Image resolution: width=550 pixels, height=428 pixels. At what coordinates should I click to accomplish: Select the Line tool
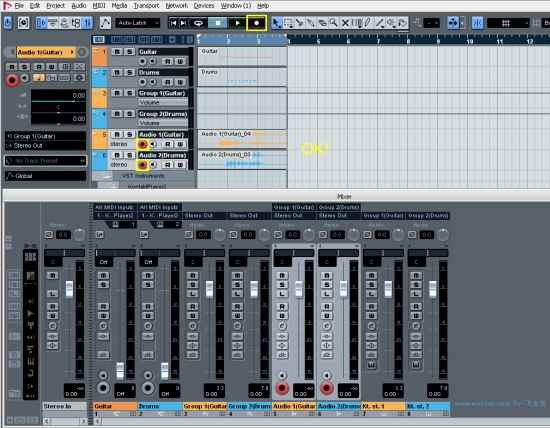tap(380, 23)
